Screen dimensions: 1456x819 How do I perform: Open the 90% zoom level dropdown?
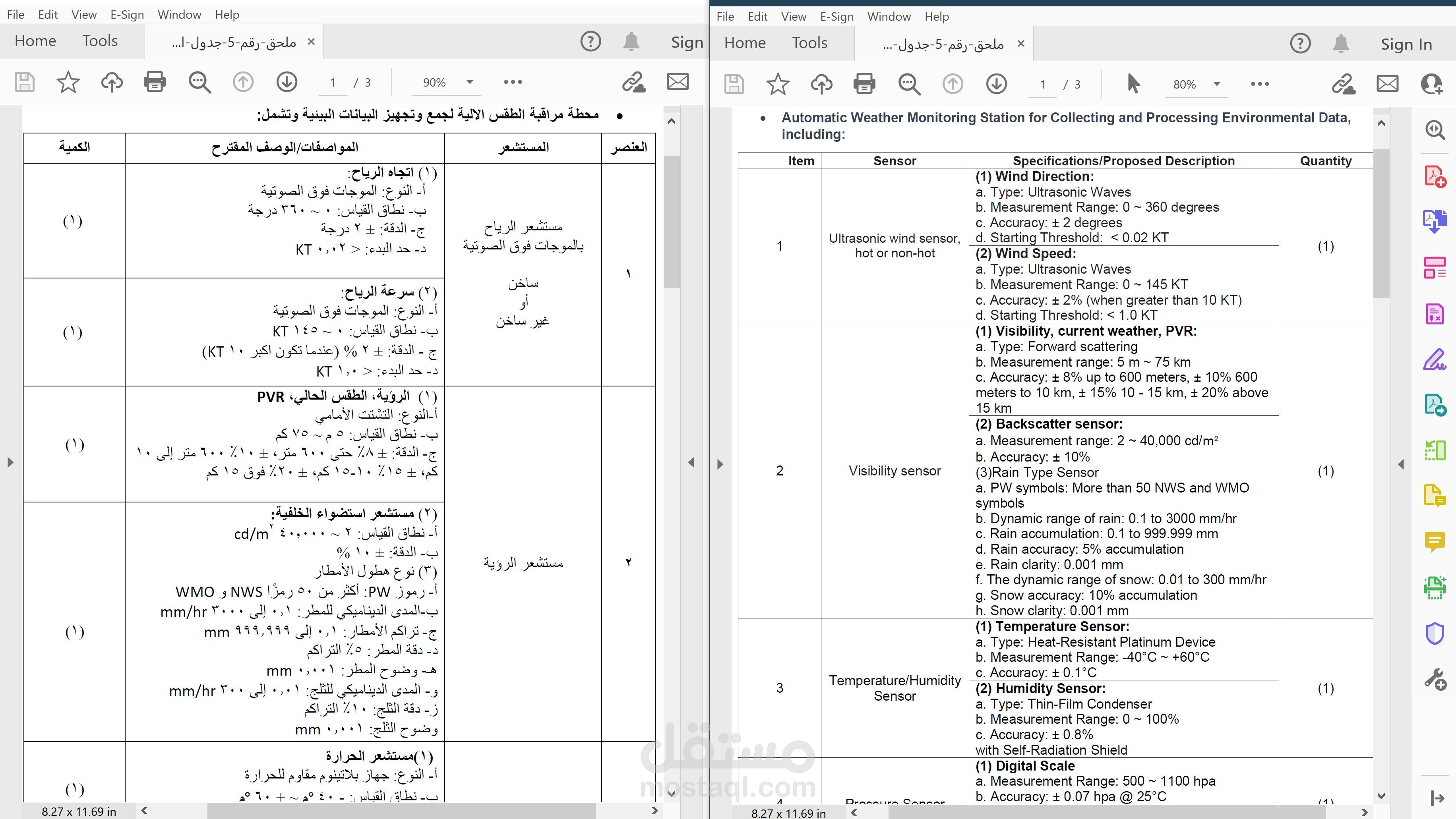[x=469, y=82]
